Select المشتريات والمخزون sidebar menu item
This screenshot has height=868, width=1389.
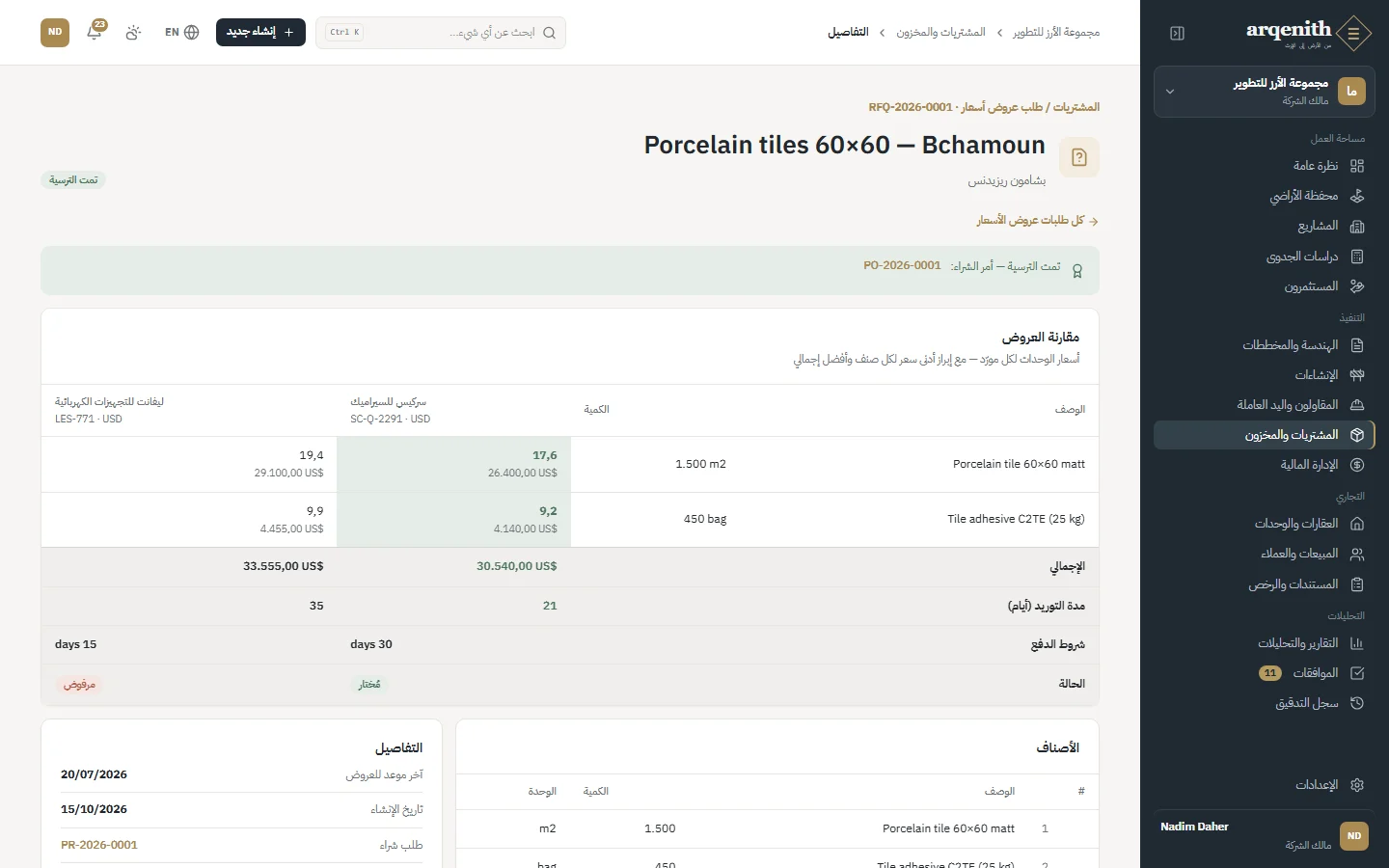(x=1265, y=435)
